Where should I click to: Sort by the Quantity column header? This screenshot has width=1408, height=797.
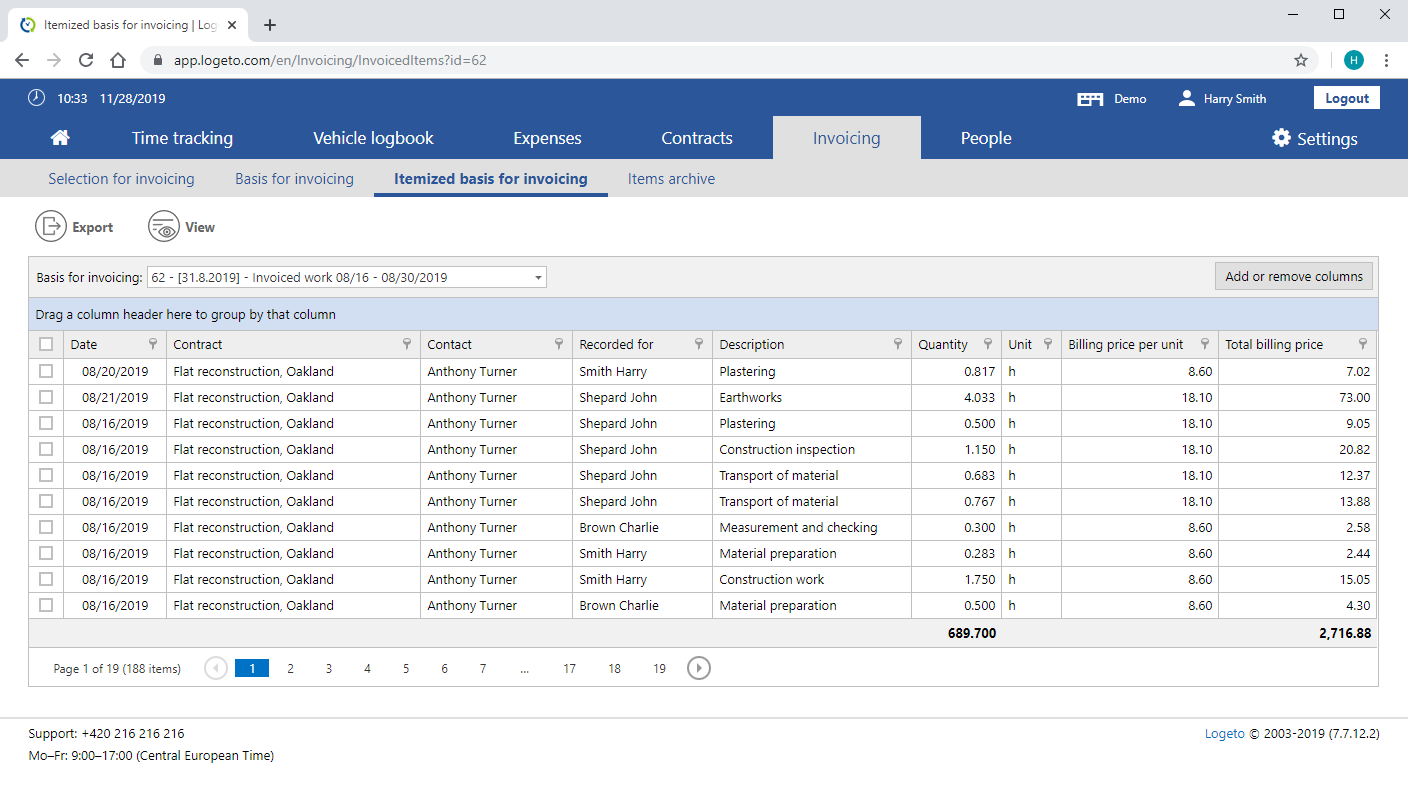pyautogui.click(x=943, y=344)
